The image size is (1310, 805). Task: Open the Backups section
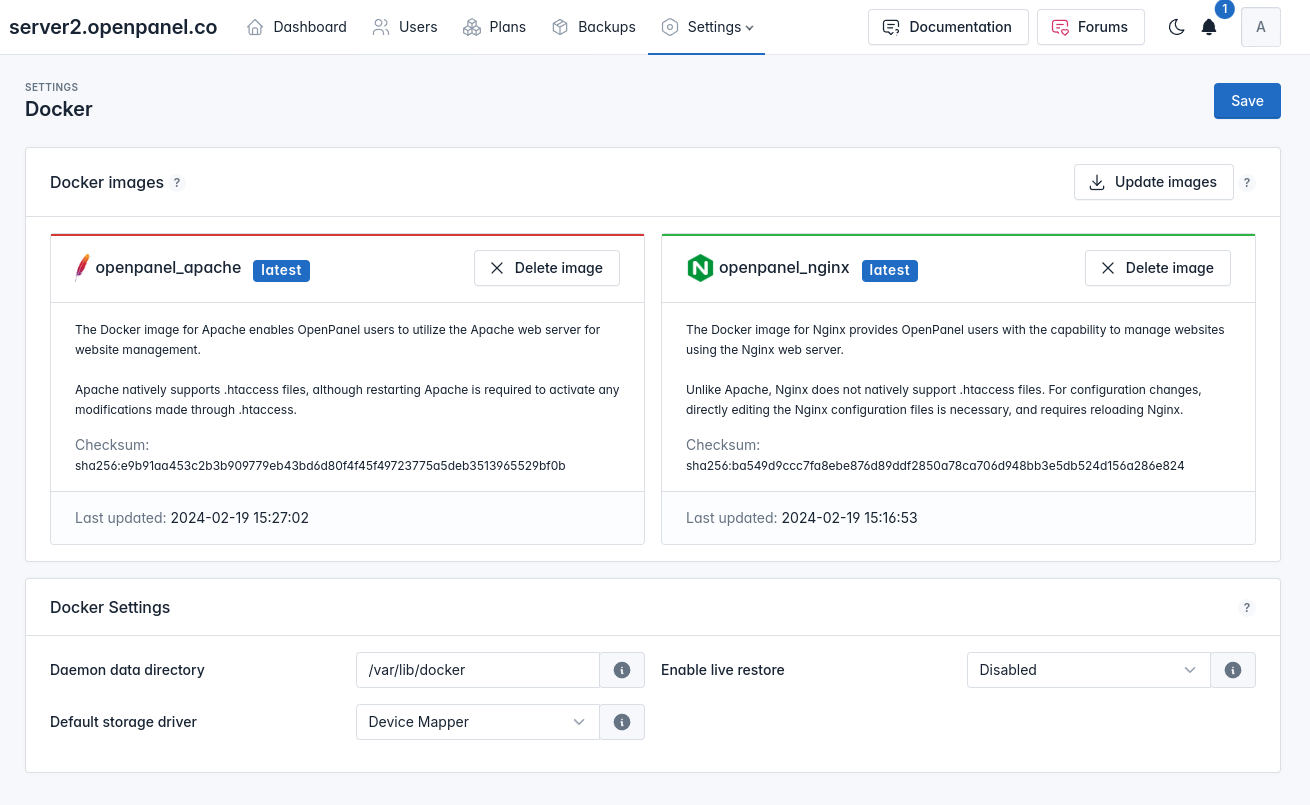click(594, 27)
